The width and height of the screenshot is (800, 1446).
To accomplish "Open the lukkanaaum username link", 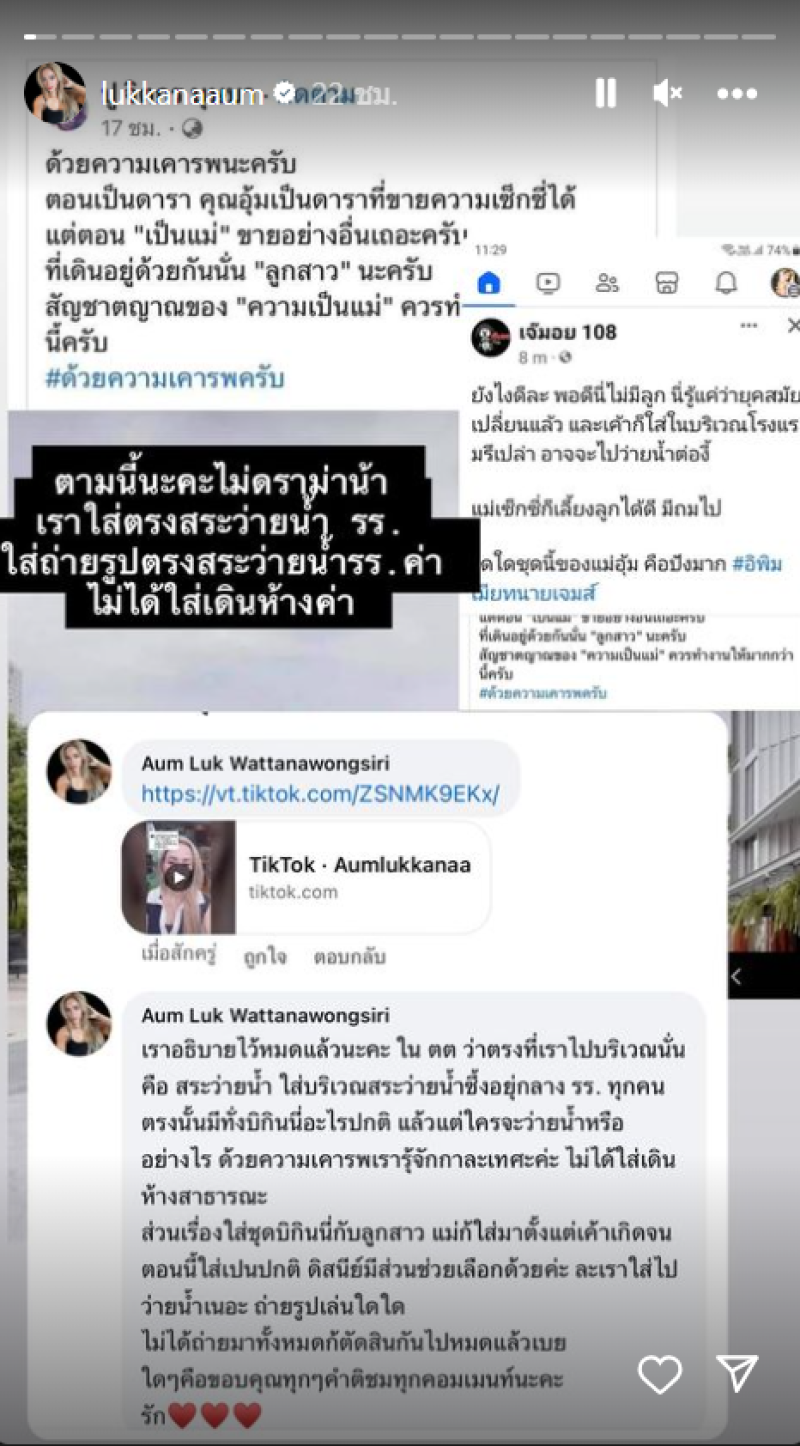I will tap(183, 94).
